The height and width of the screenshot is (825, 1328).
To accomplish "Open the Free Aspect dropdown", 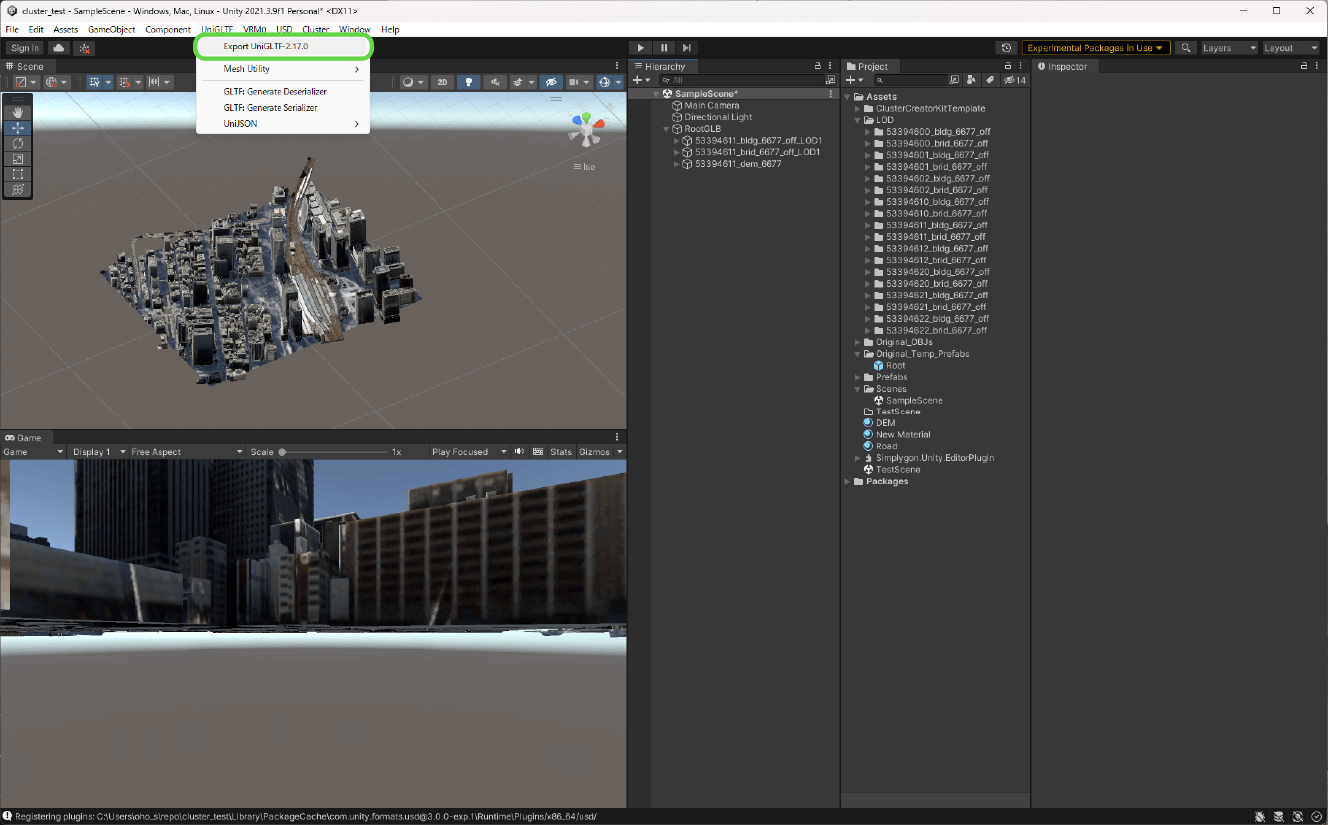I will click(187, 452).
